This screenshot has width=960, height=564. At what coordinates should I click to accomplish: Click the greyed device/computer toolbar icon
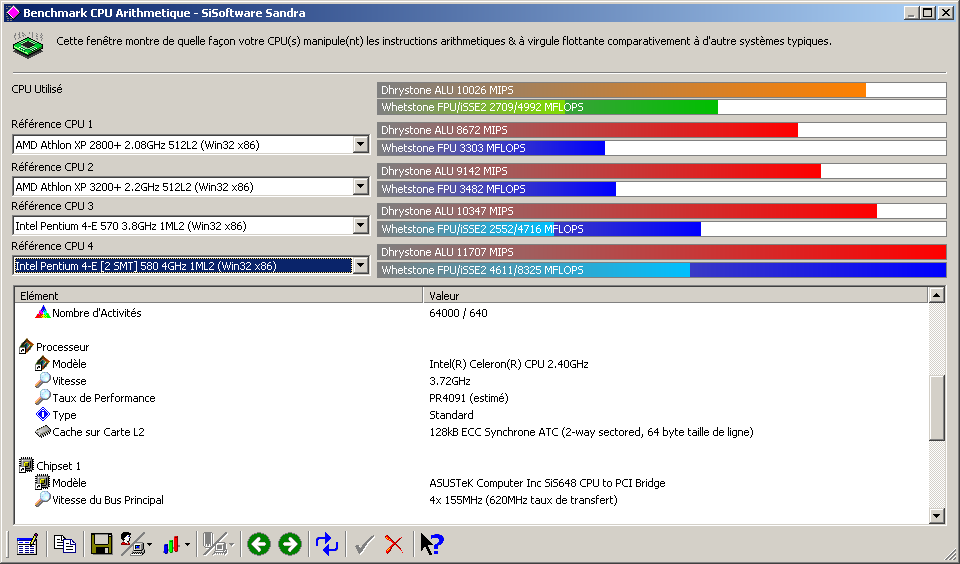(x=214, y=544)
